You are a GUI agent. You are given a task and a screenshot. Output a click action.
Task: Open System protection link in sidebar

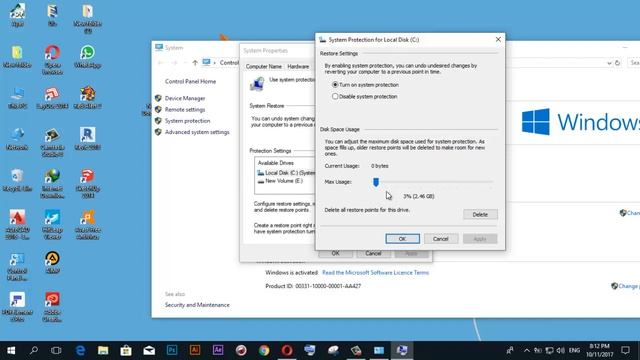[187, 121]
